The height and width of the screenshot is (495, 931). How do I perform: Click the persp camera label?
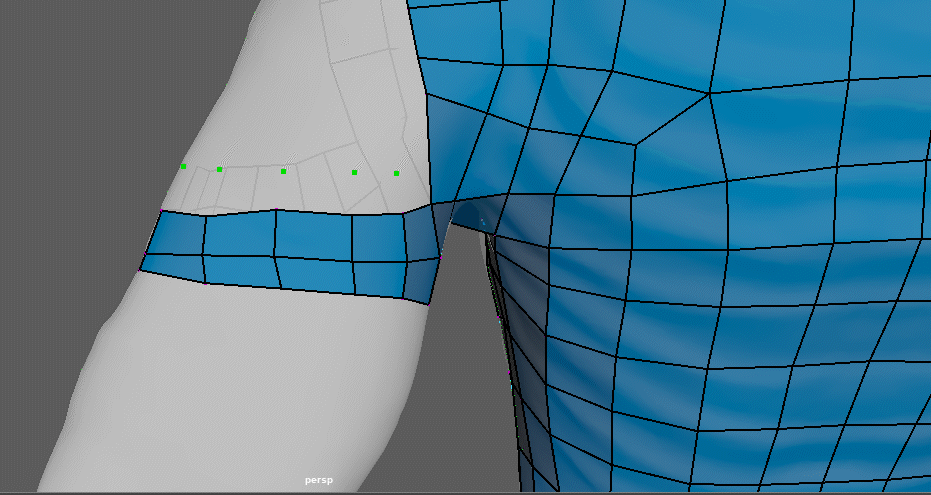point(318,481)
